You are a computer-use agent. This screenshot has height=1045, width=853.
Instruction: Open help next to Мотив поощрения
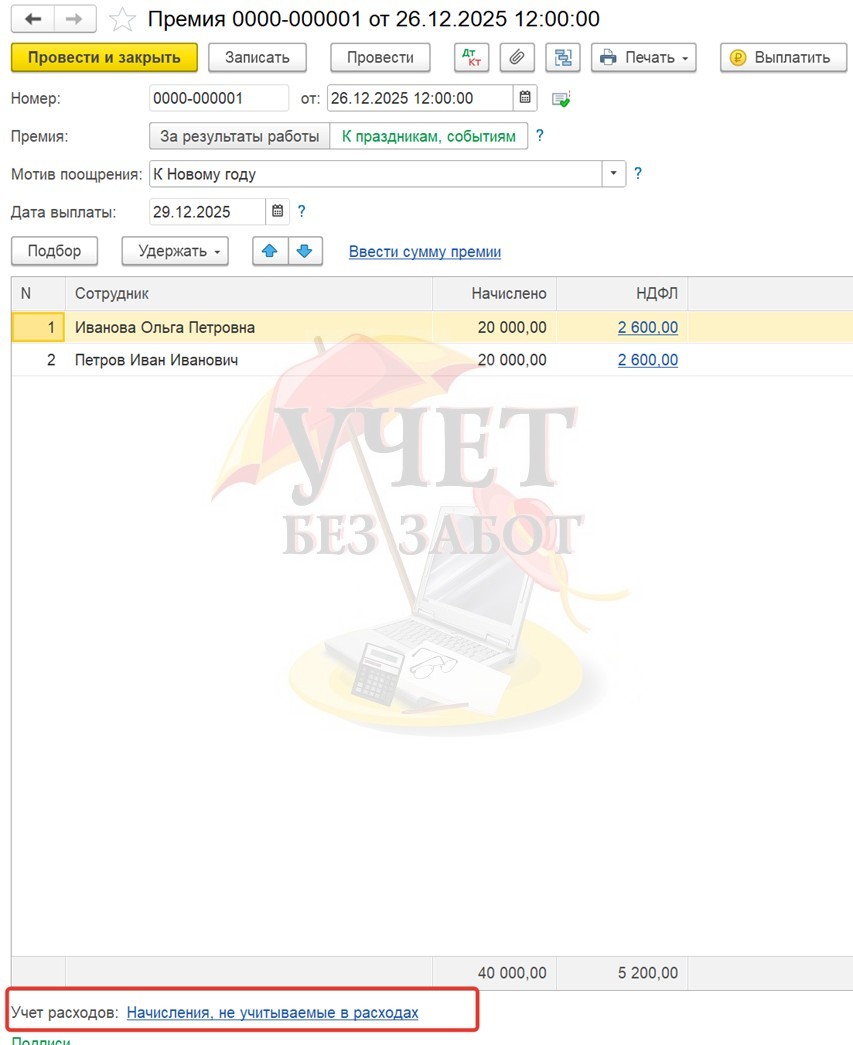pos(638,173)
